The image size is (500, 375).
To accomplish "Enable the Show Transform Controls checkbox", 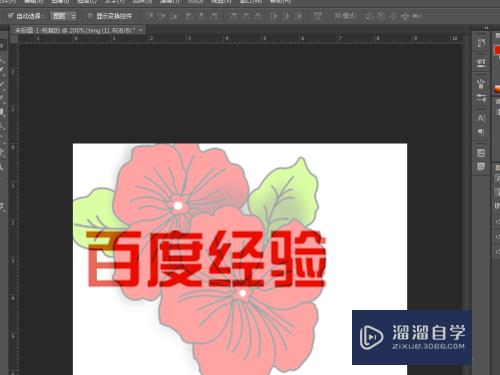I will tap(90, 16).
